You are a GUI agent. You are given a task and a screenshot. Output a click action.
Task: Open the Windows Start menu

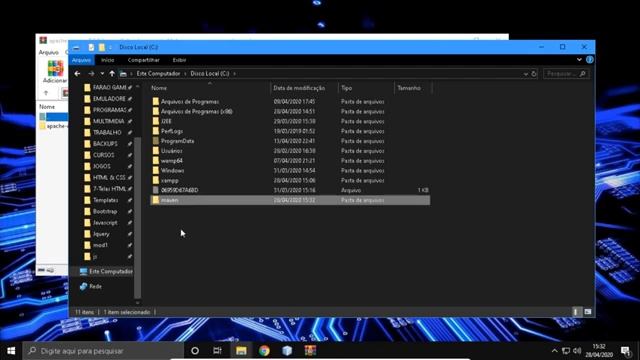click(11, 351)
